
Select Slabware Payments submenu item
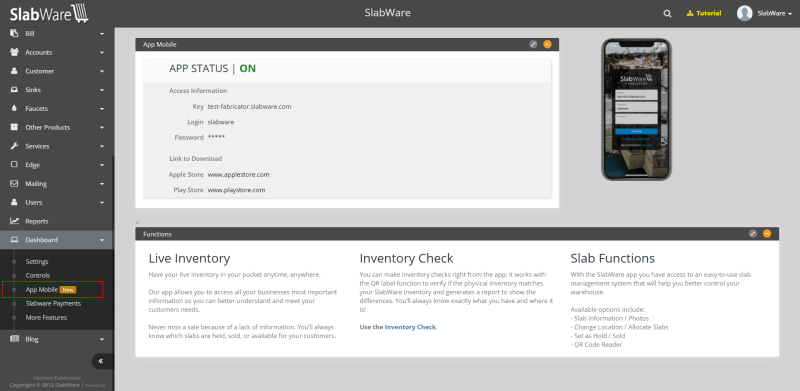pos(53,304)
